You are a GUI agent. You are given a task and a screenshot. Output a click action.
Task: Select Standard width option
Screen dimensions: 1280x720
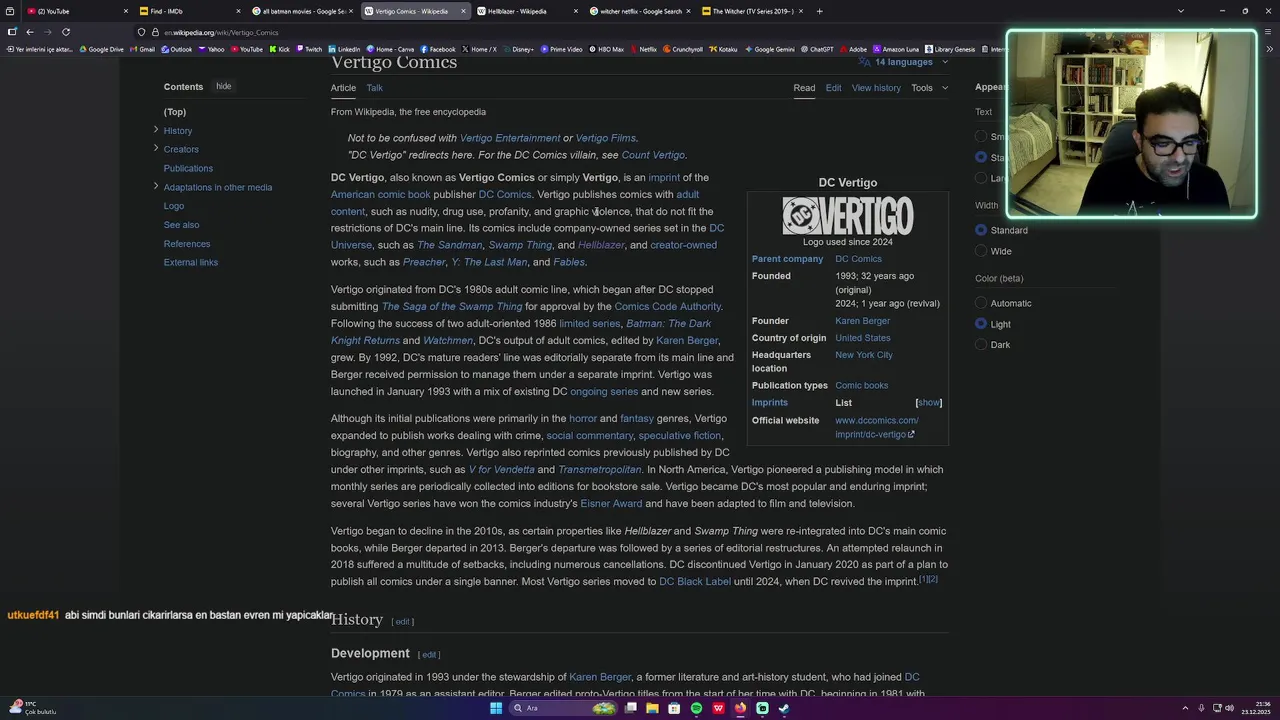coord(981,230)
